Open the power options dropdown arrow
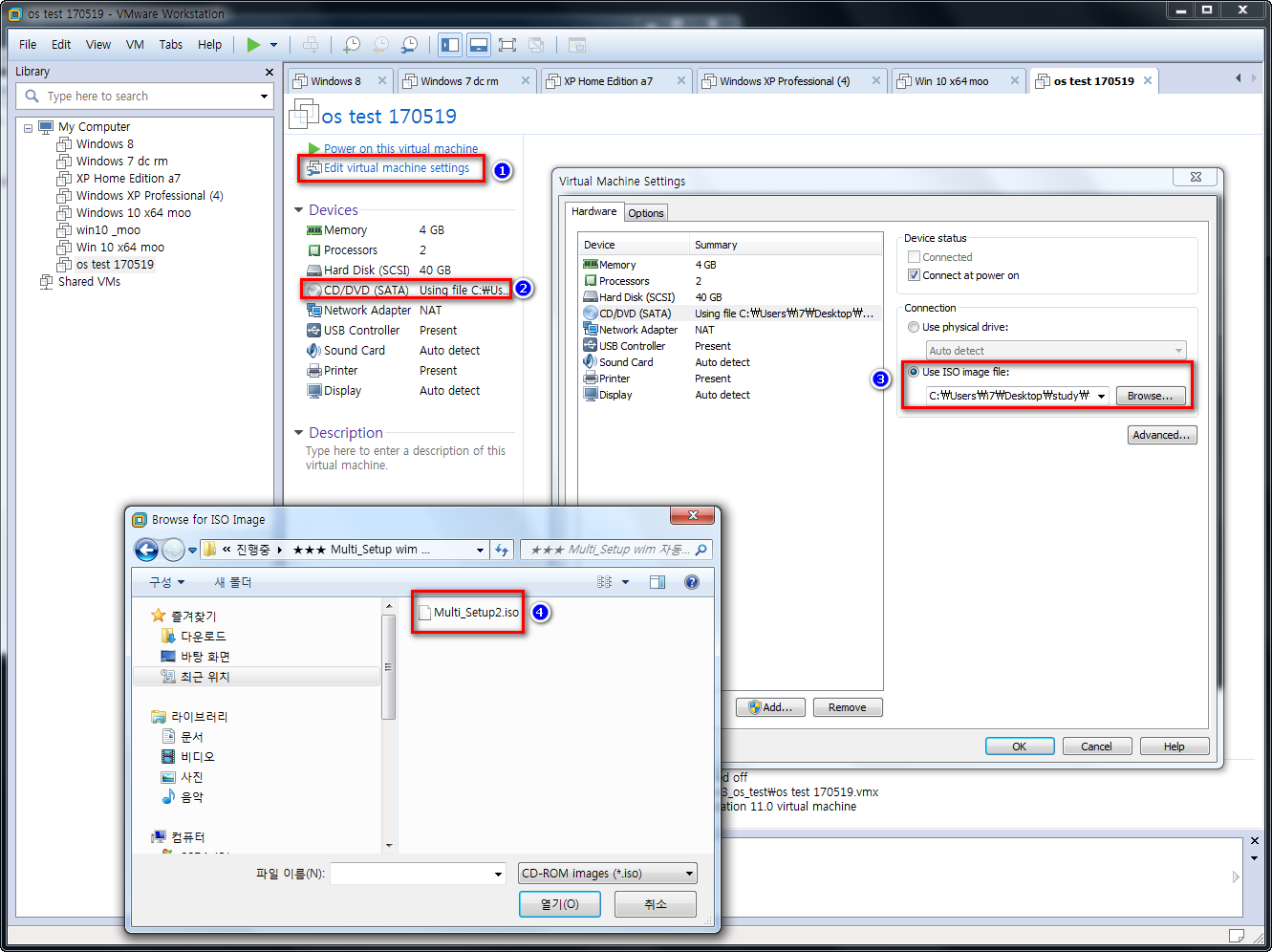Screen dimensions: 1272x952 273,45
